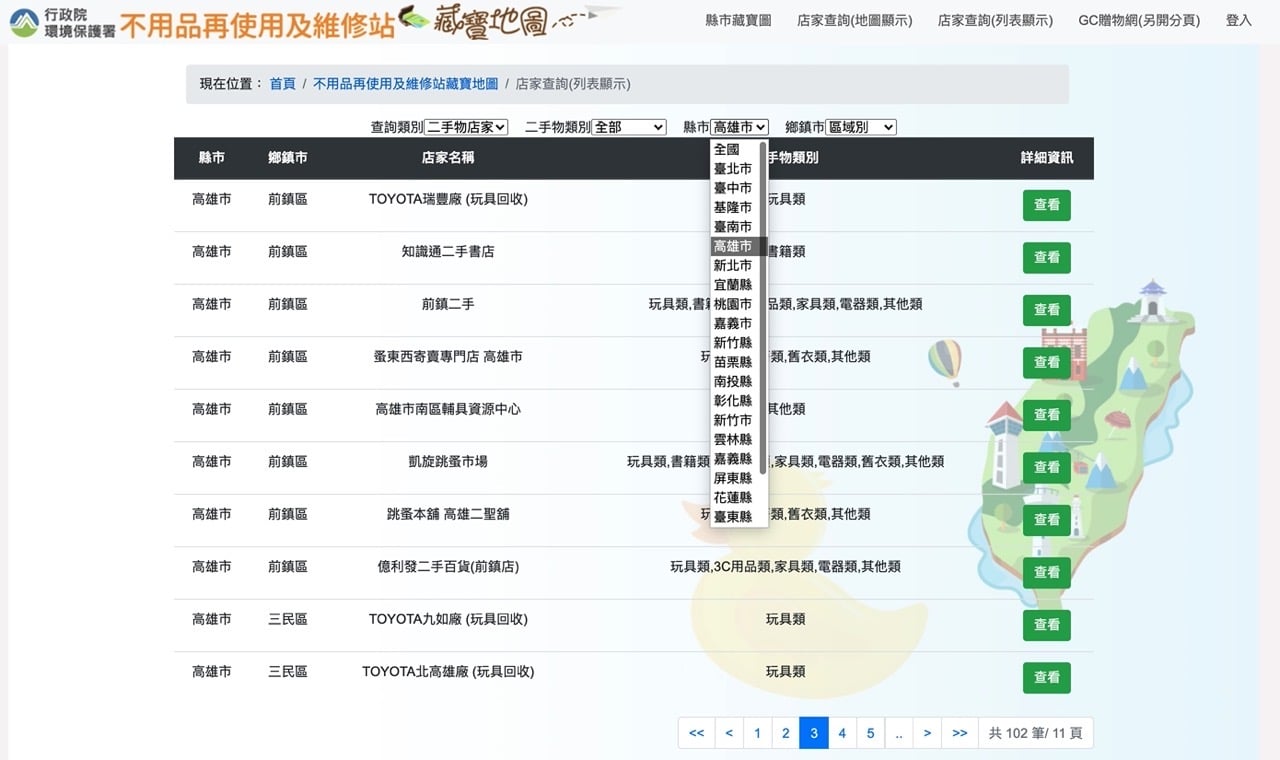The height and width of the screenshot is (760, 1280).
Task: Open 店家查詢(列表顯示) menu item
Action: 995,20
